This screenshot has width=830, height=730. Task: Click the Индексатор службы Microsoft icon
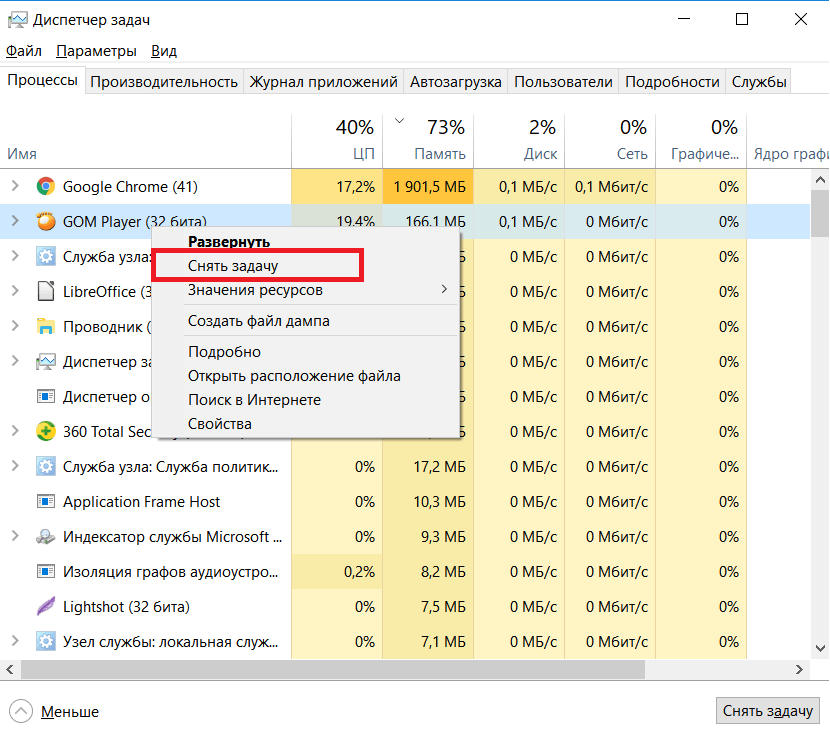46,536
